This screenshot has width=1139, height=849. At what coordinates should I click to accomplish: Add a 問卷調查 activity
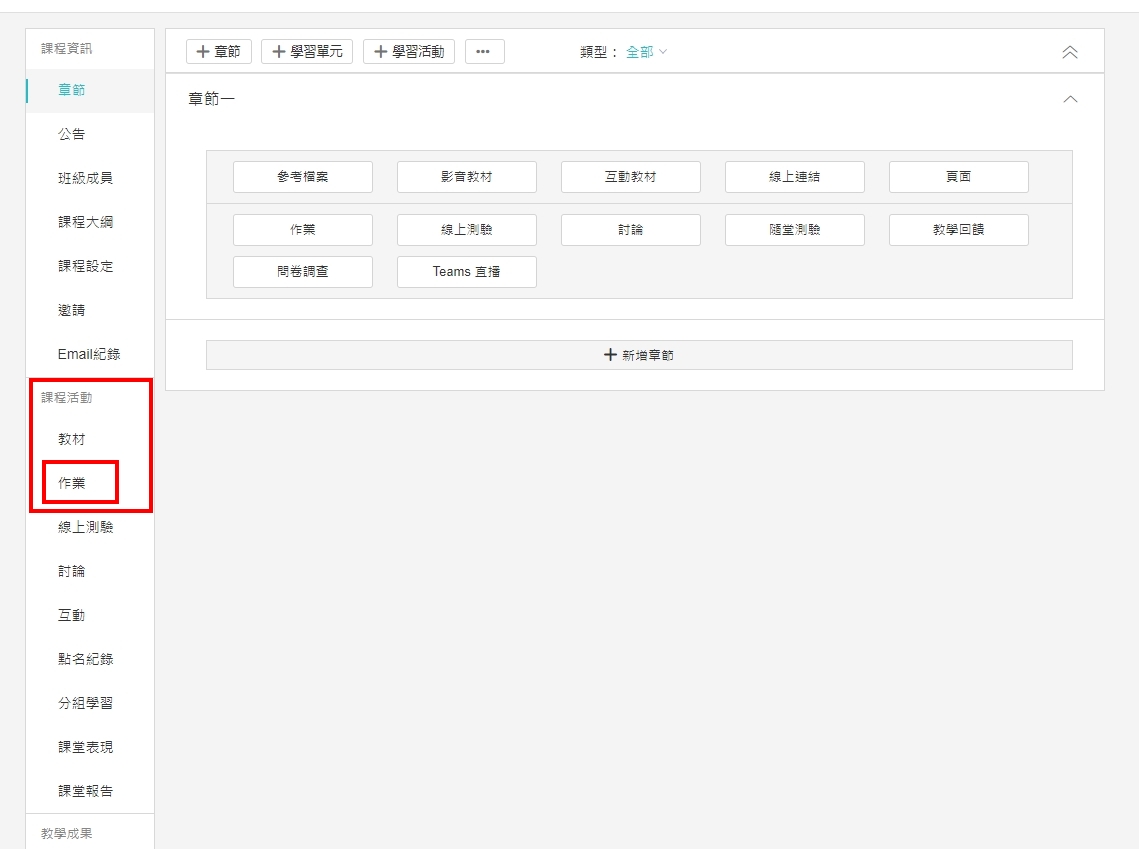tap(303, 272)
